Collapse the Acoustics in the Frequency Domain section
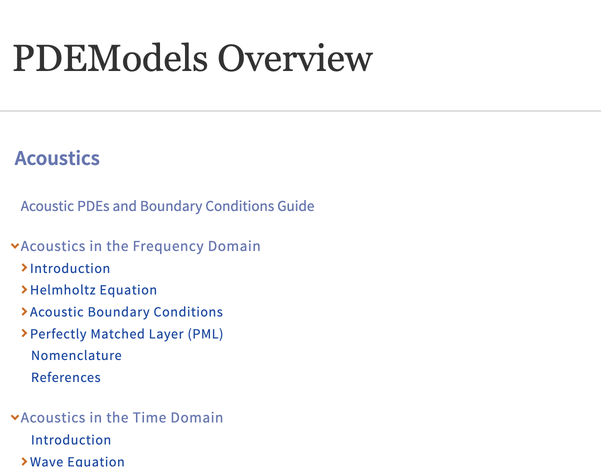601x467 pixels. pos(15,246)
